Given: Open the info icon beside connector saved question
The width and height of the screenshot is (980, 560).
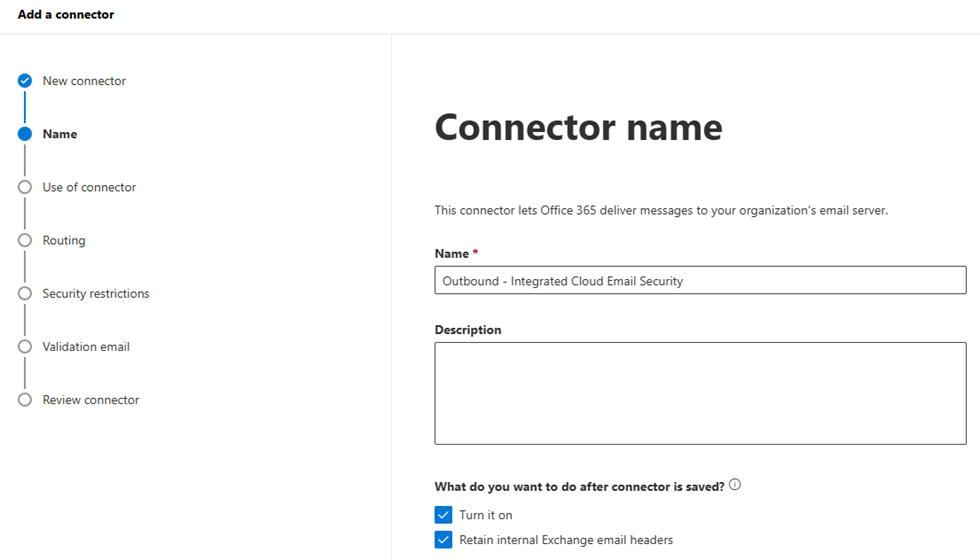Looking at the screenshot, I should pos(735,485).
